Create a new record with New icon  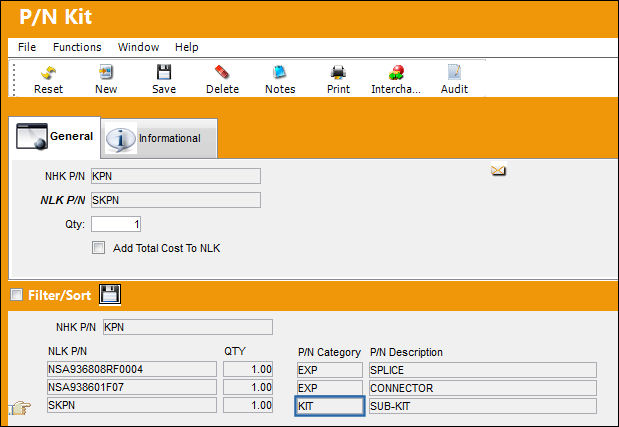pos(106,73)
